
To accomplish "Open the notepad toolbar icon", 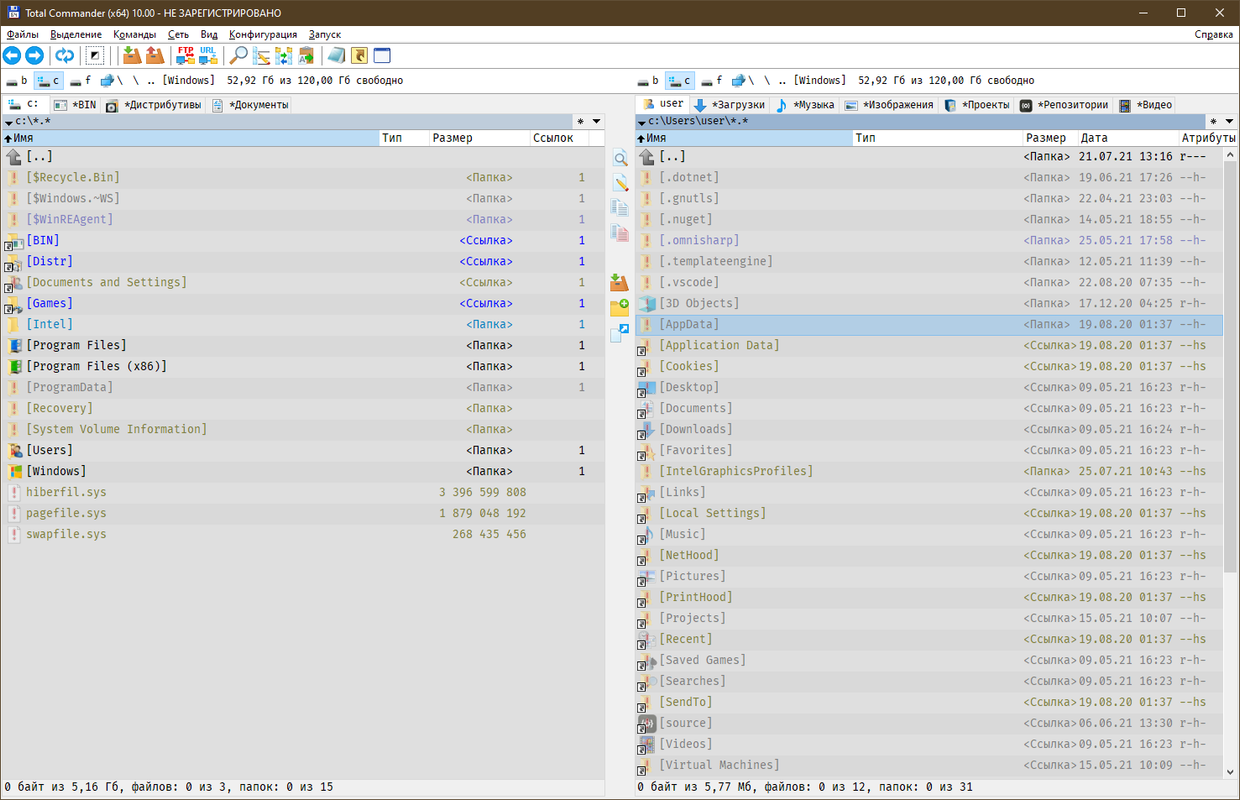I will tap(336, 56).
